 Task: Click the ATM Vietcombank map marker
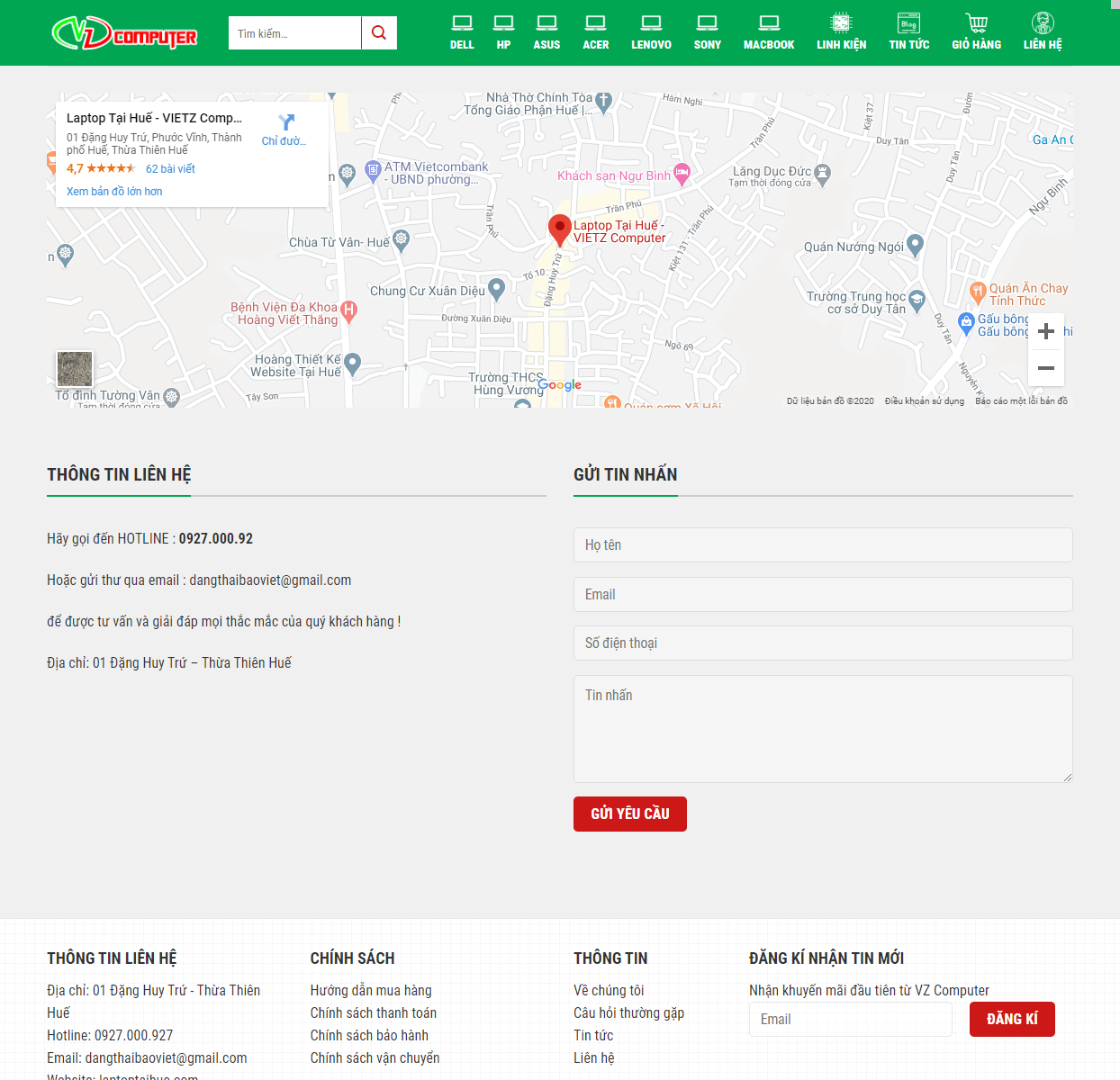tap(374, 171)
